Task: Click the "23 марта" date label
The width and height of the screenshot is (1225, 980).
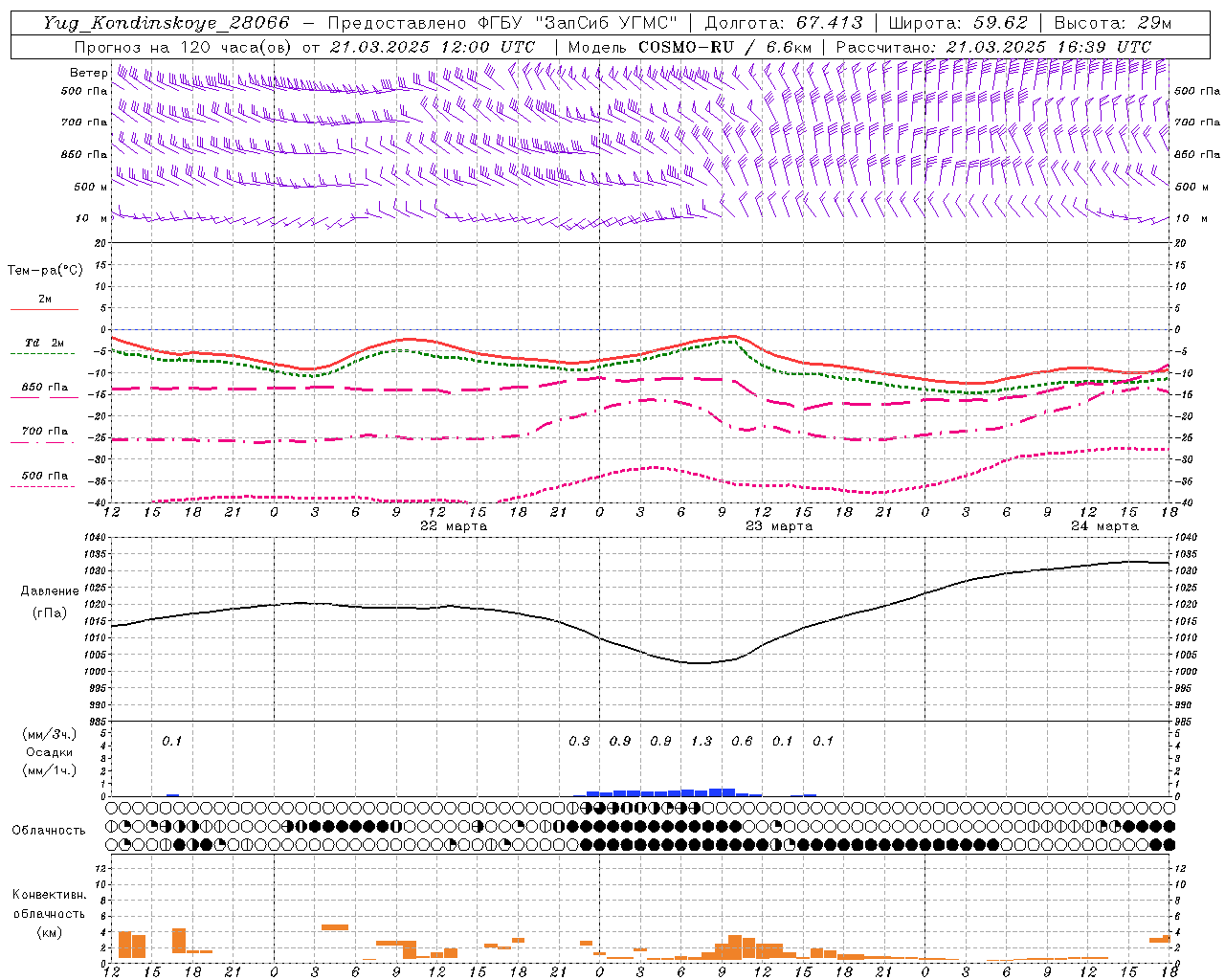Action: (779, 526)
